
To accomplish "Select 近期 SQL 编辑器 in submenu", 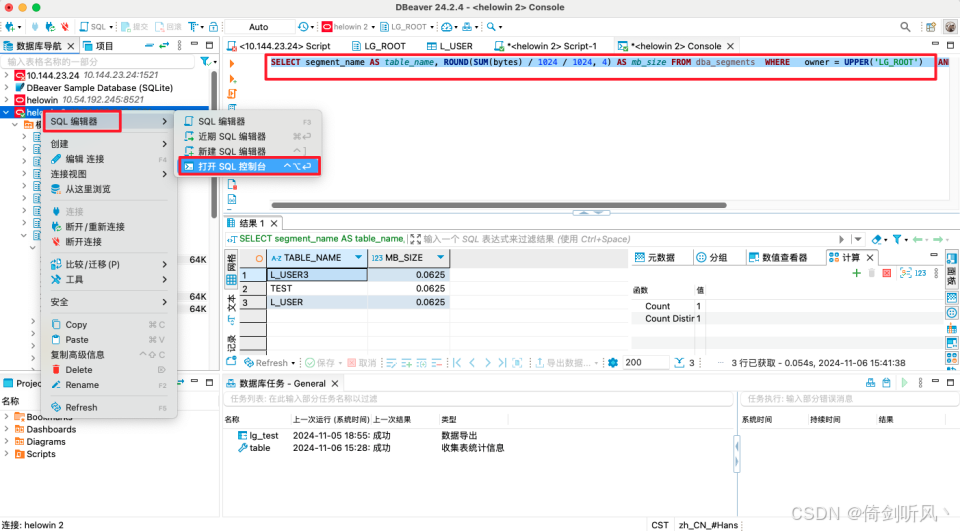I will (x=249, y=137).
